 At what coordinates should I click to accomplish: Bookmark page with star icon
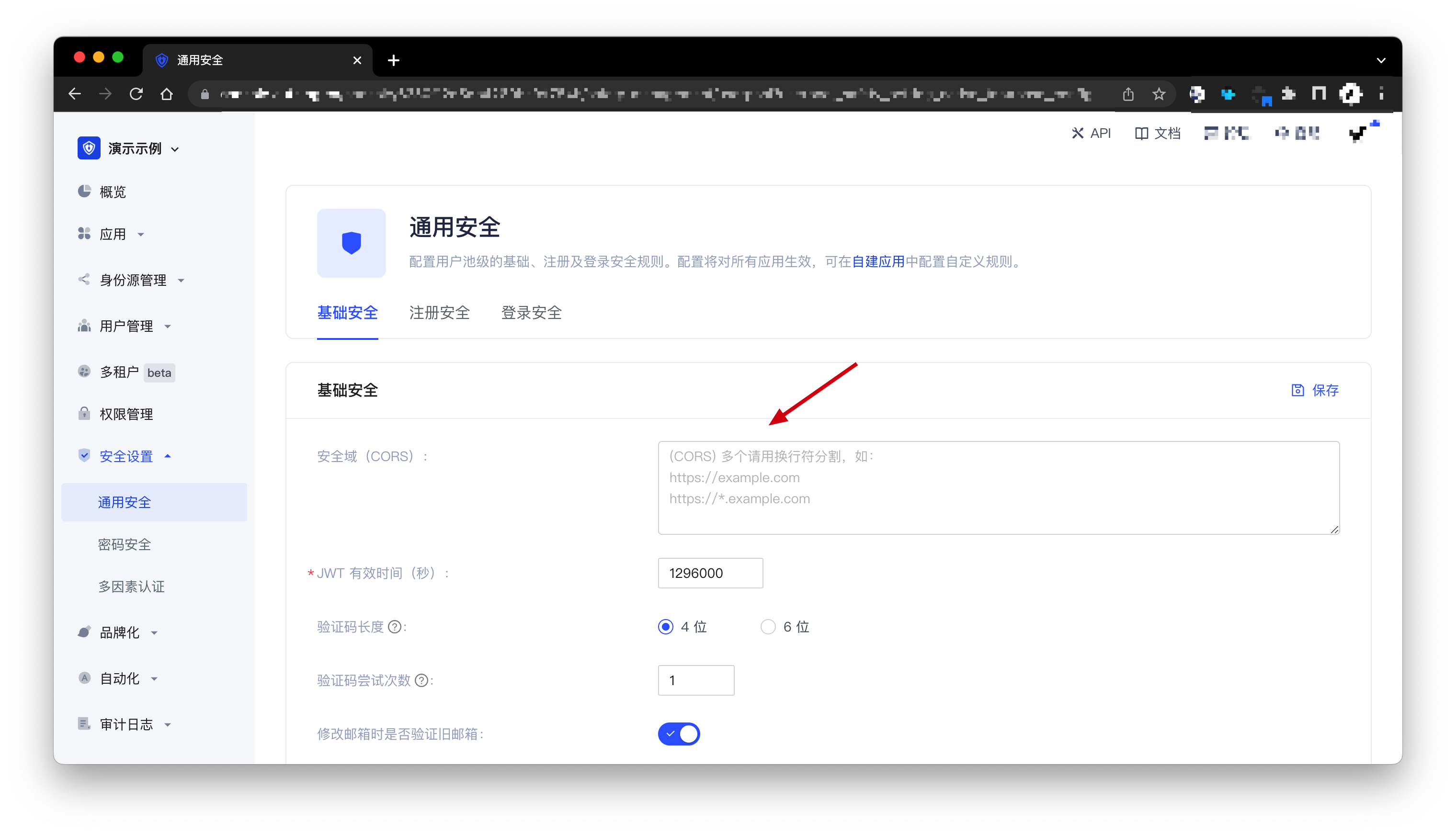[x=1158, y=94]
